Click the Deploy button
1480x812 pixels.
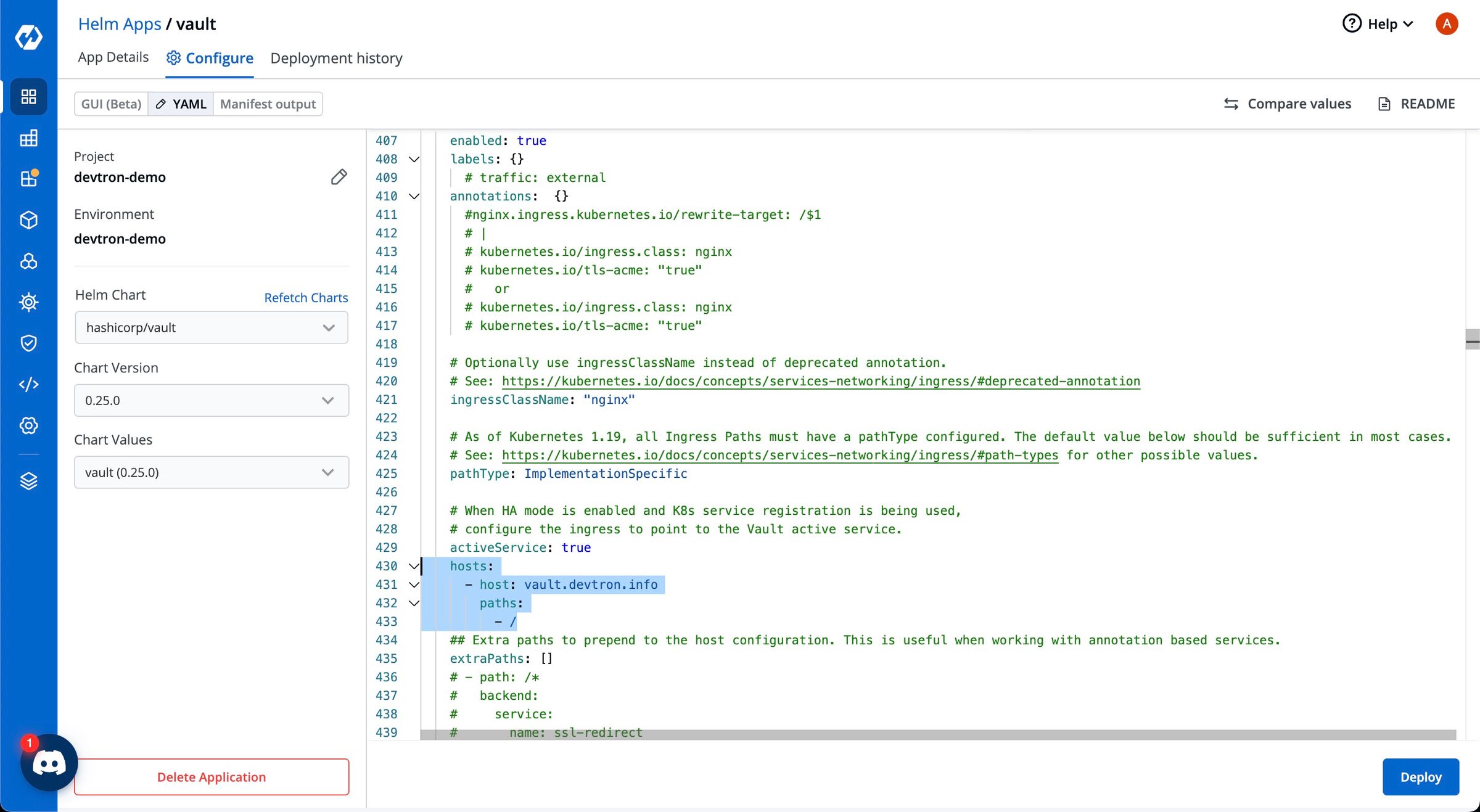1420,777
